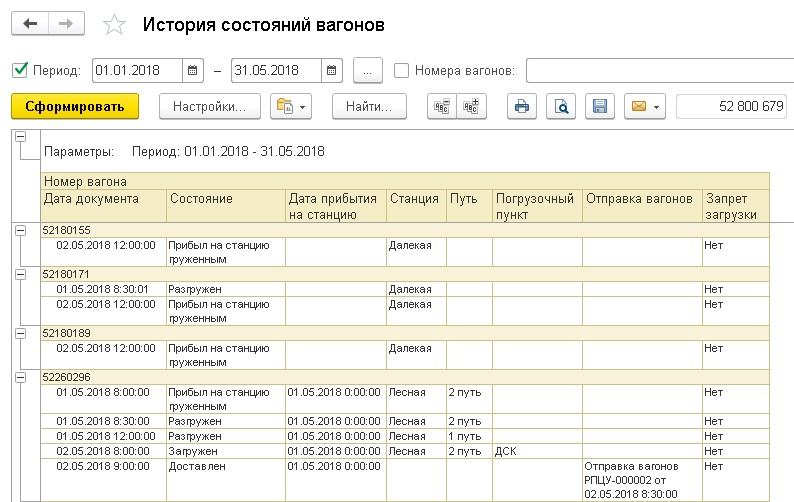Open the report variants dropdown
The height and width of the screenshot is (502, 794).
[x=291, y=106]
